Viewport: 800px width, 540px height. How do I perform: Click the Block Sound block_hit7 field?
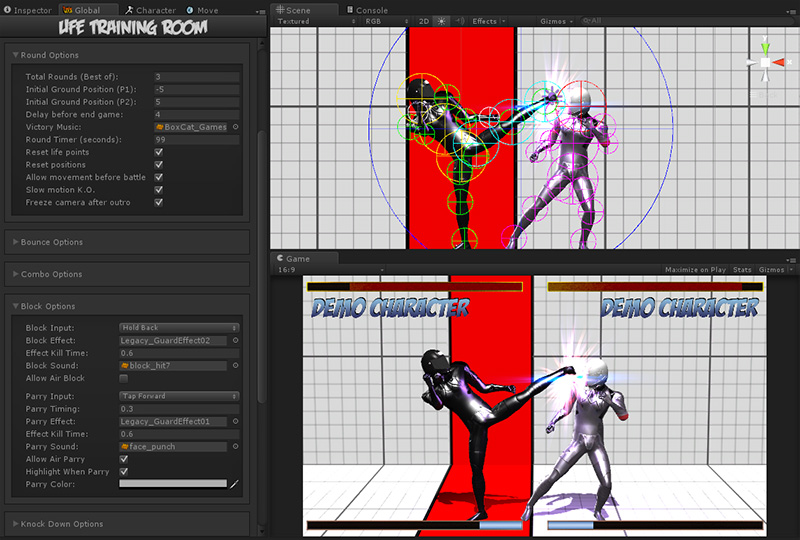pos(173,365)
